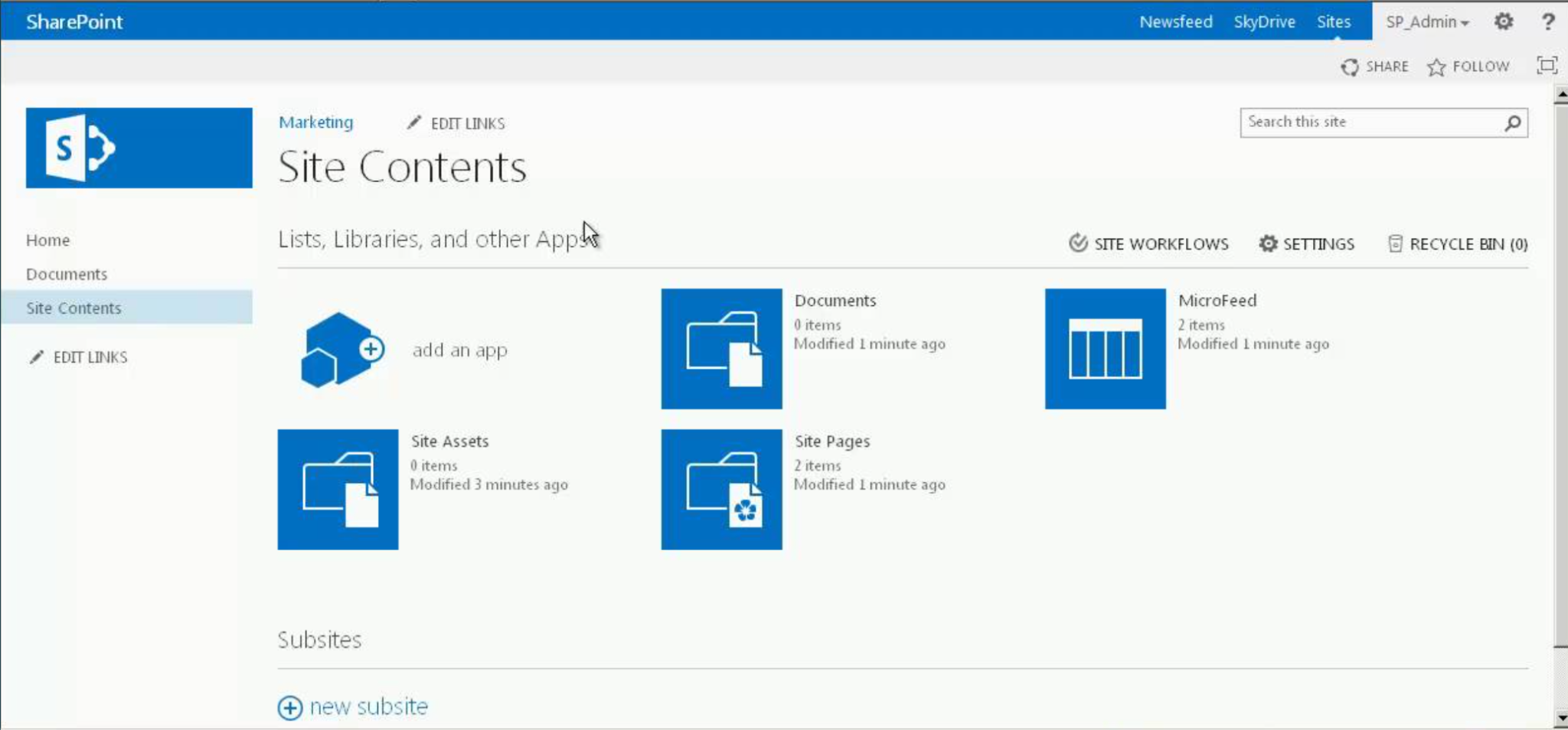Click the search magnifier in the search box
Viewport: 1568px width, 730px height.
click(1511, 122)
